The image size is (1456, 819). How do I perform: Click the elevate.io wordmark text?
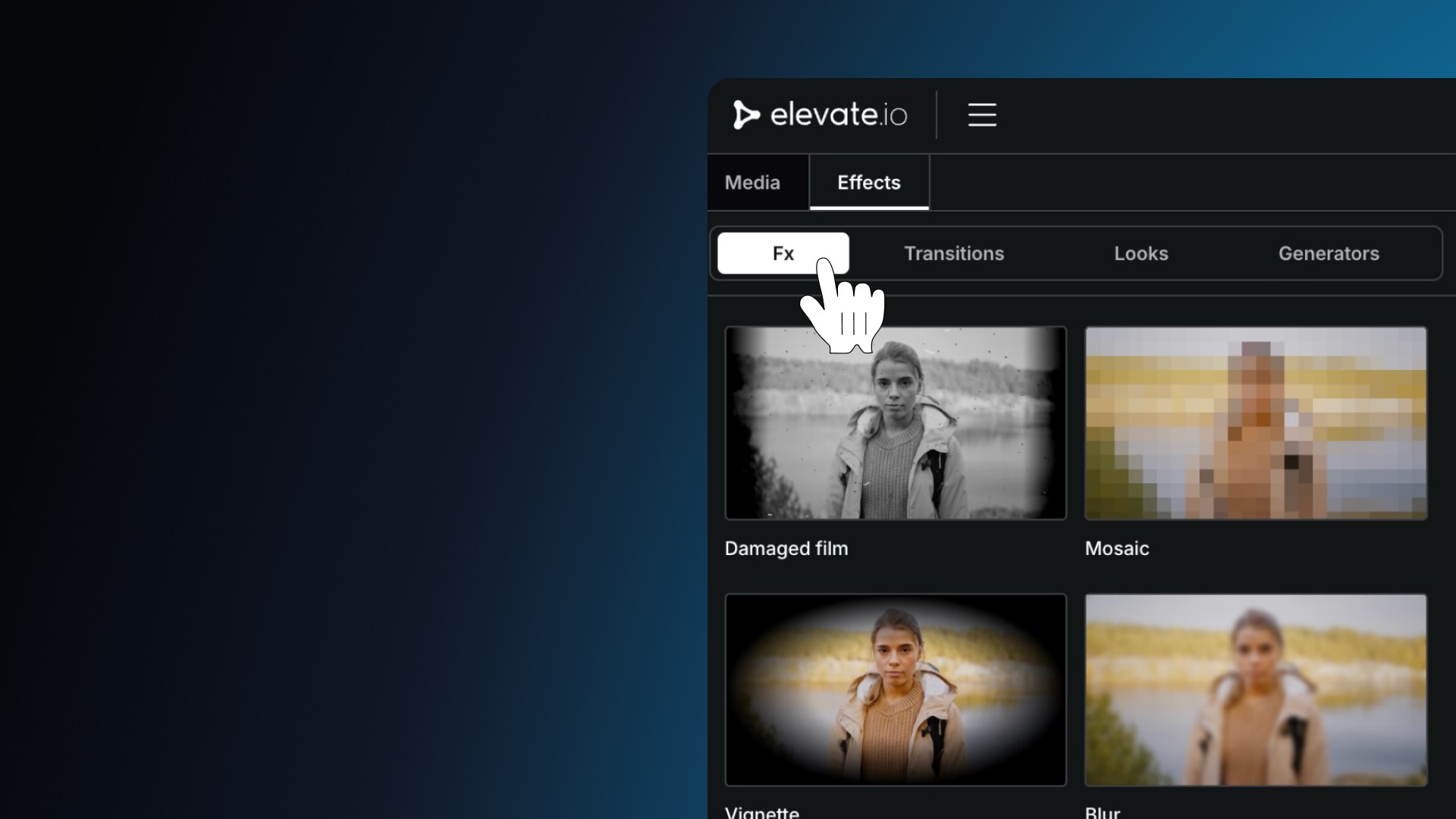tap(838, 115)
